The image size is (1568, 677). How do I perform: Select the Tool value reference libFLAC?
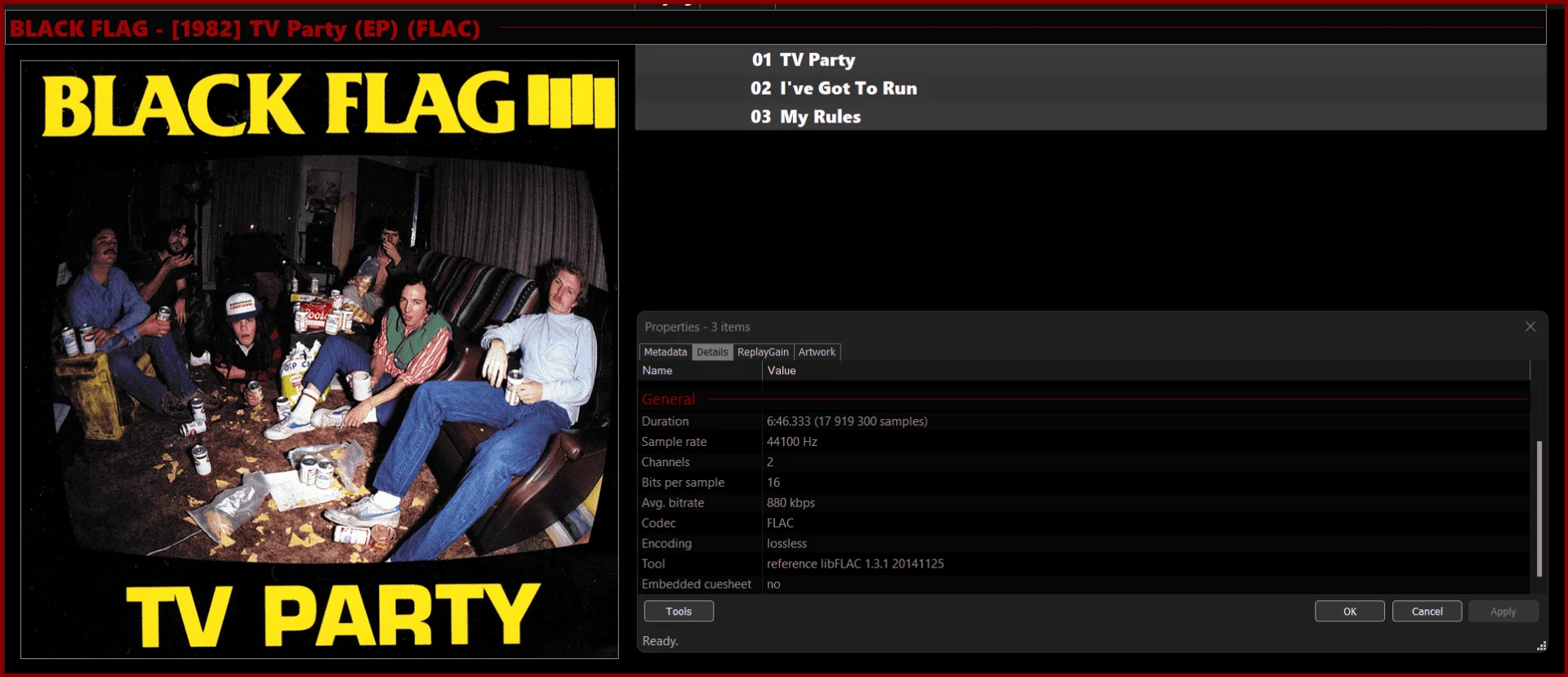(855, 564)
